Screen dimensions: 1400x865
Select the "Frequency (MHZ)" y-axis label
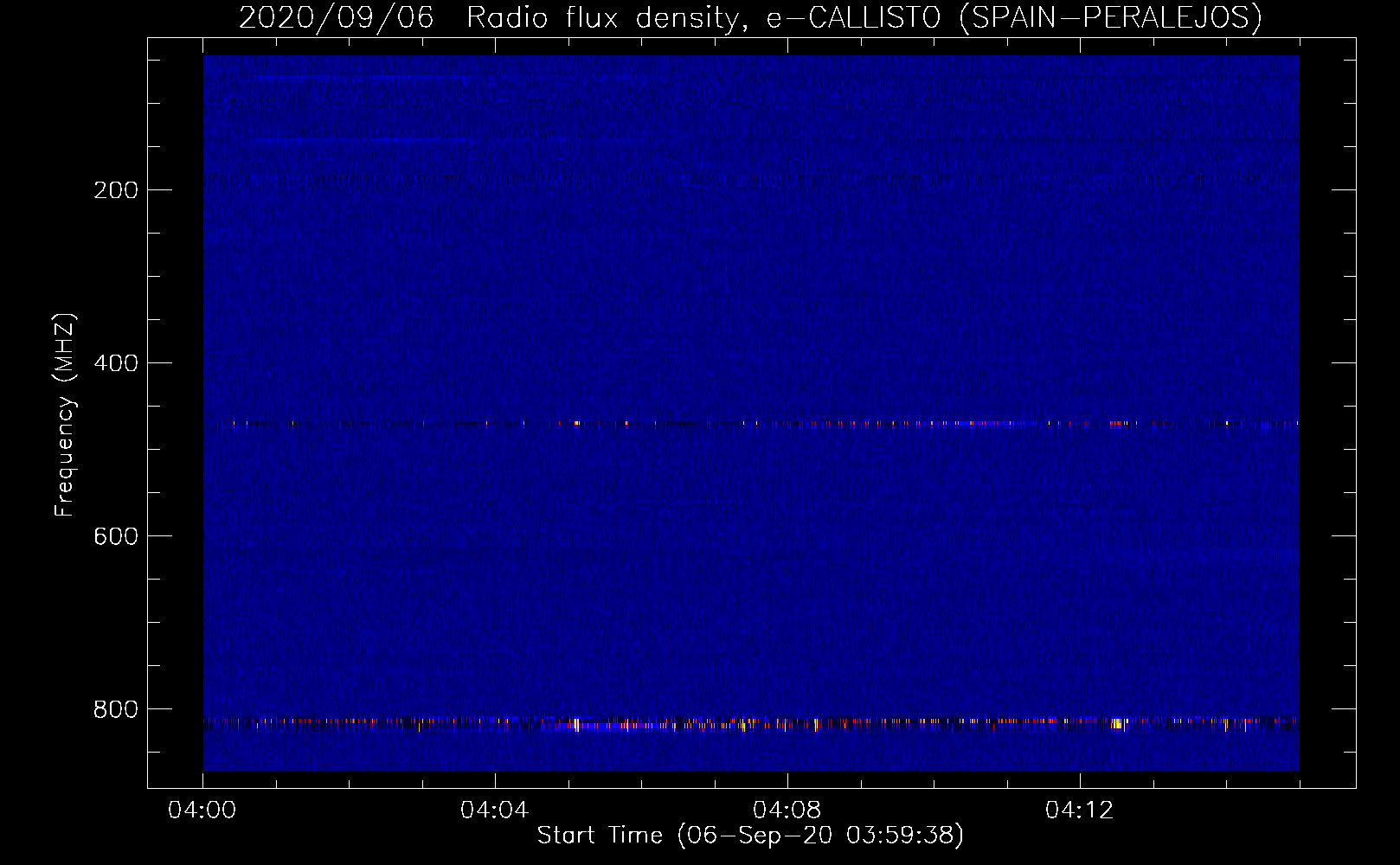click(x=65, y=414)
